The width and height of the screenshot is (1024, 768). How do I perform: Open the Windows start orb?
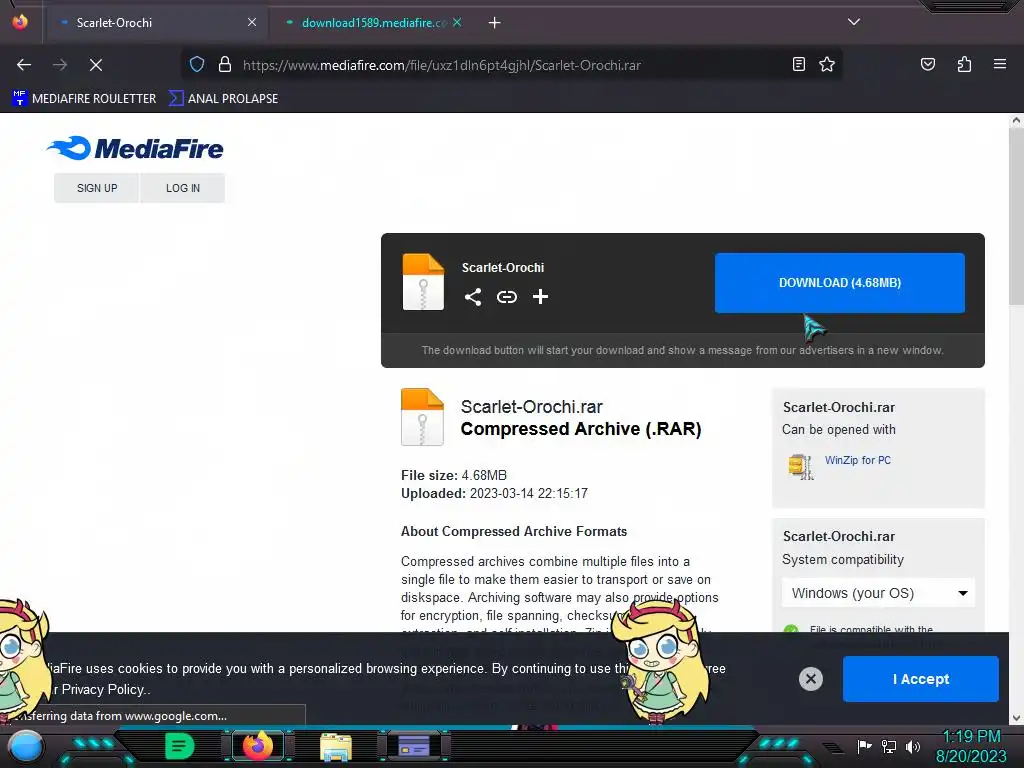pos(26,746)
